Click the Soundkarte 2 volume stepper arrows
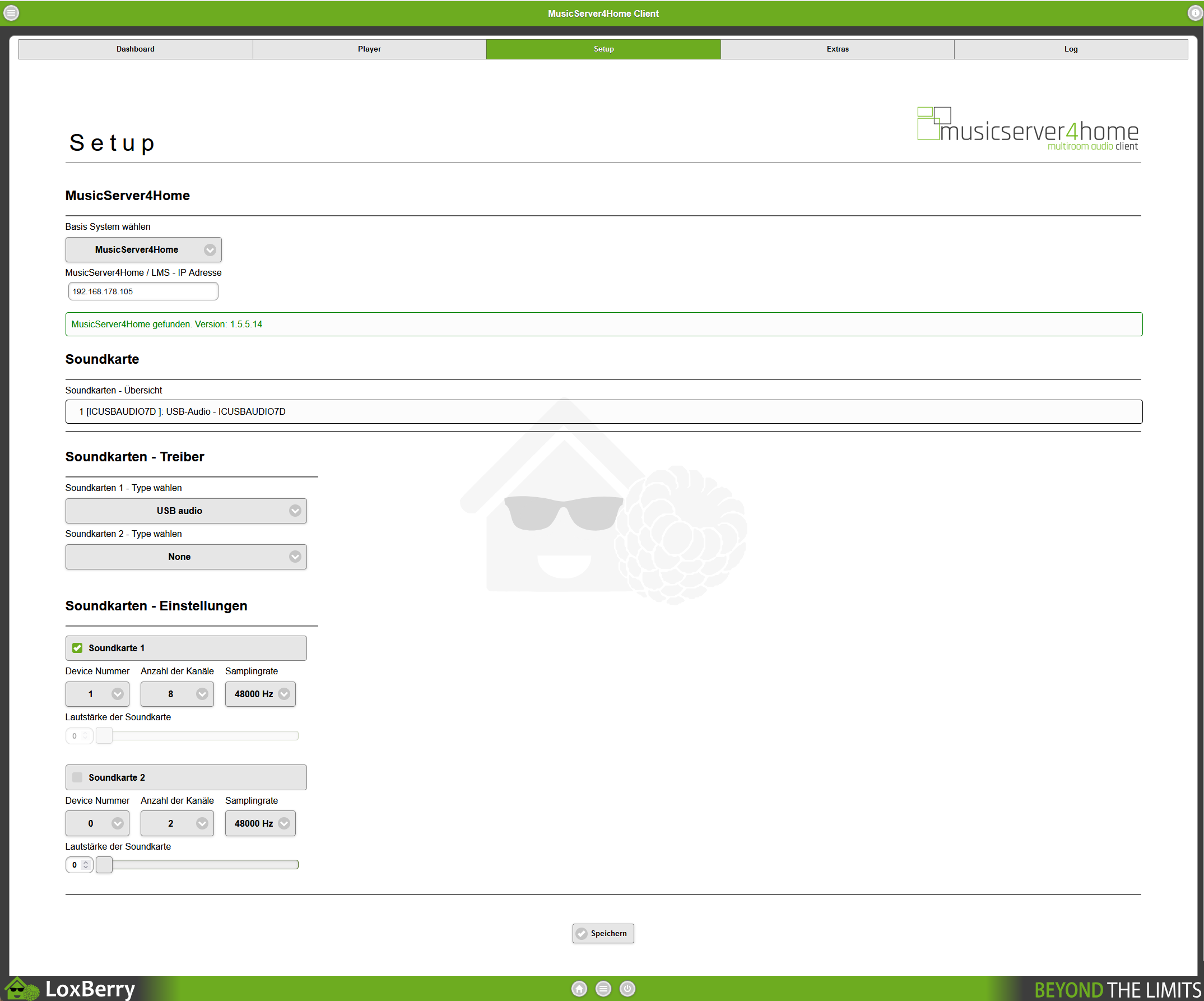The image size is (1204, 1001). pyautogui.click(x=85, y=864)
